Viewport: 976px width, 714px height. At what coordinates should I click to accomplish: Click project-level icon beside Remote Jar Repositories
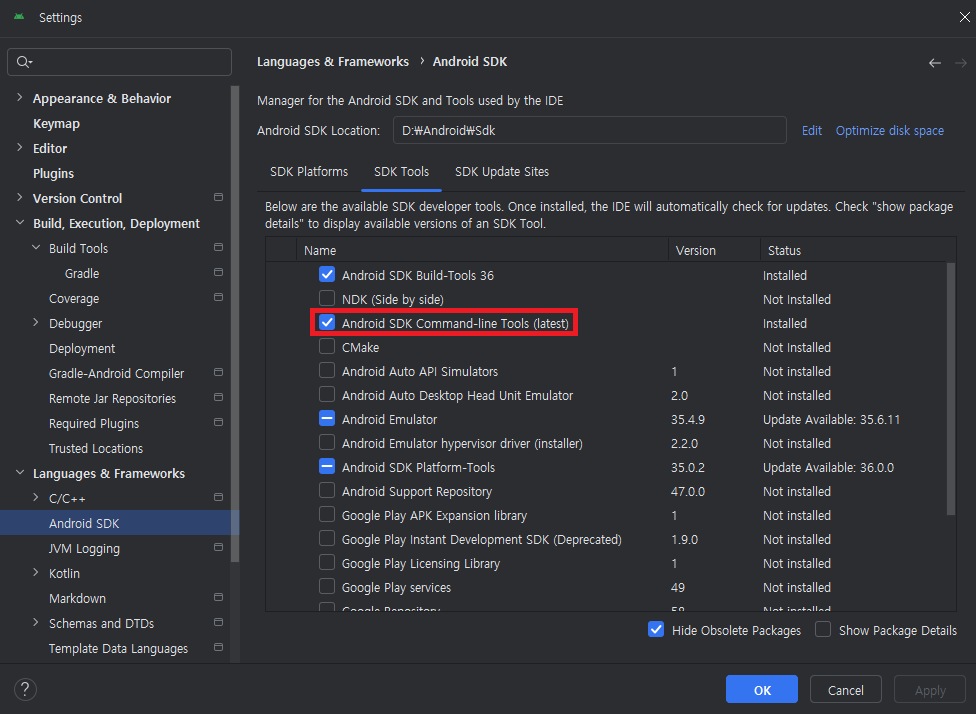(x=218, y=397)
